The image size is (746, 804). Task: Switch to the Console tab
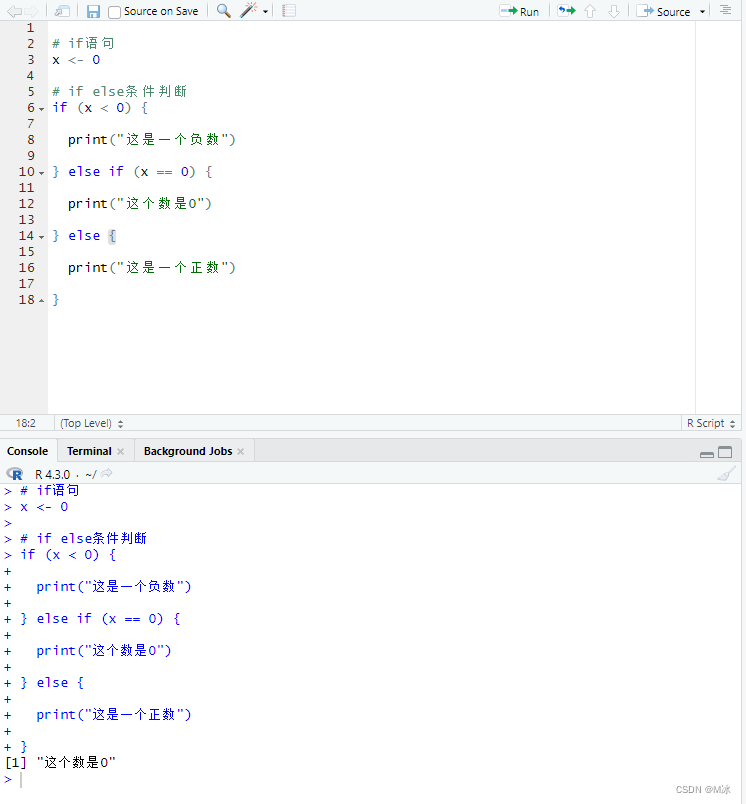tap(27, 451)
